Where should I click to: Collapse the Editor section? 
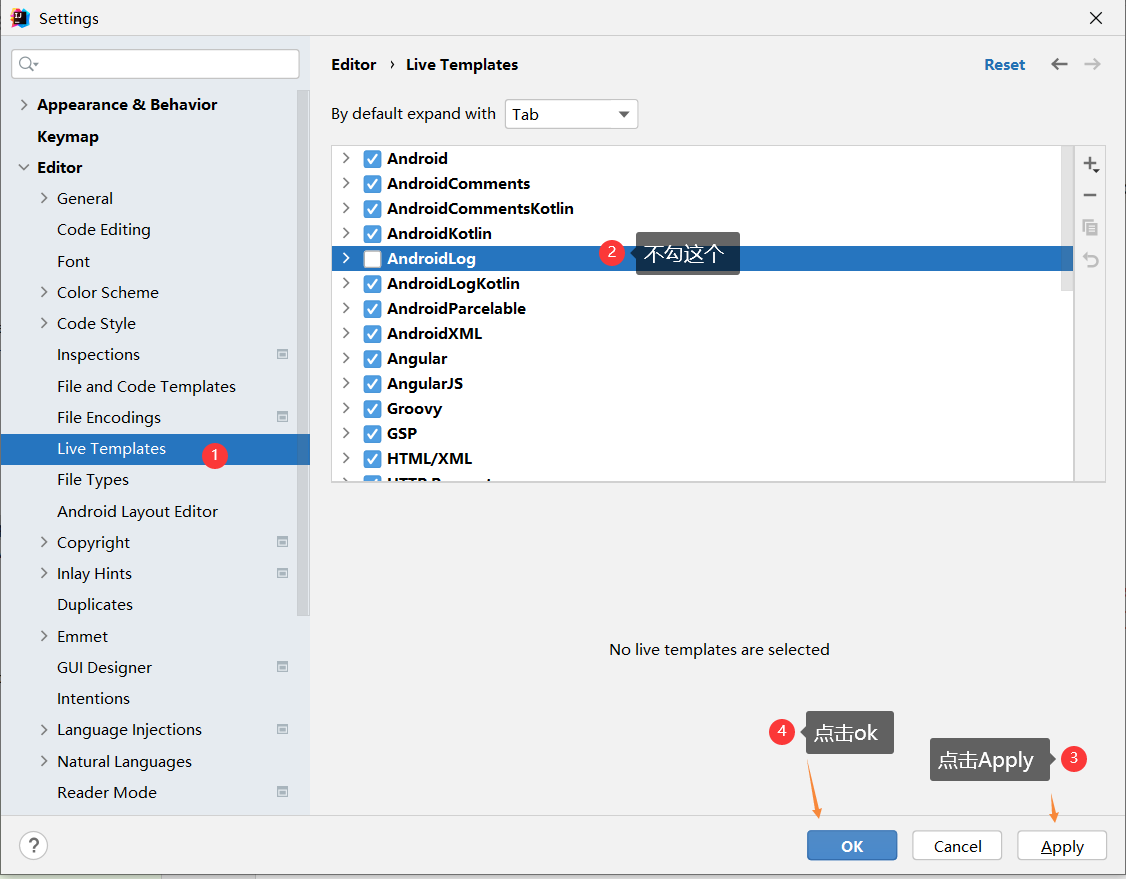24,167
